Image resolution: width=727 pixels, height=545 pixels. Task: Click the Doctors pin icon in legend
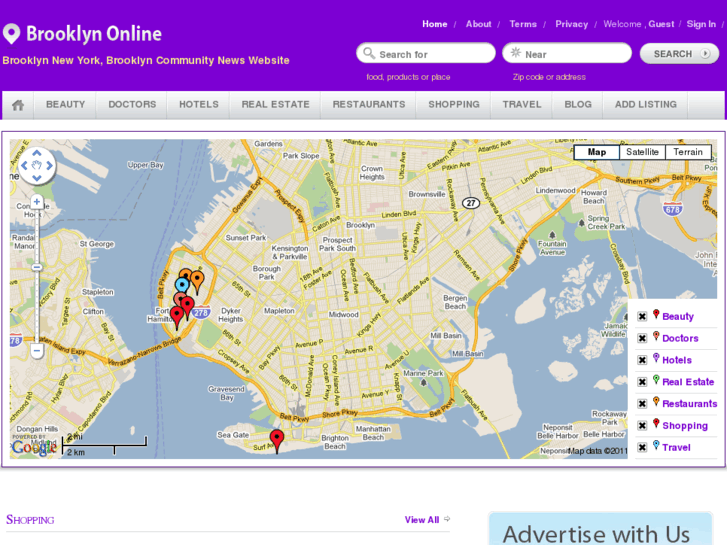pos(656,336)
